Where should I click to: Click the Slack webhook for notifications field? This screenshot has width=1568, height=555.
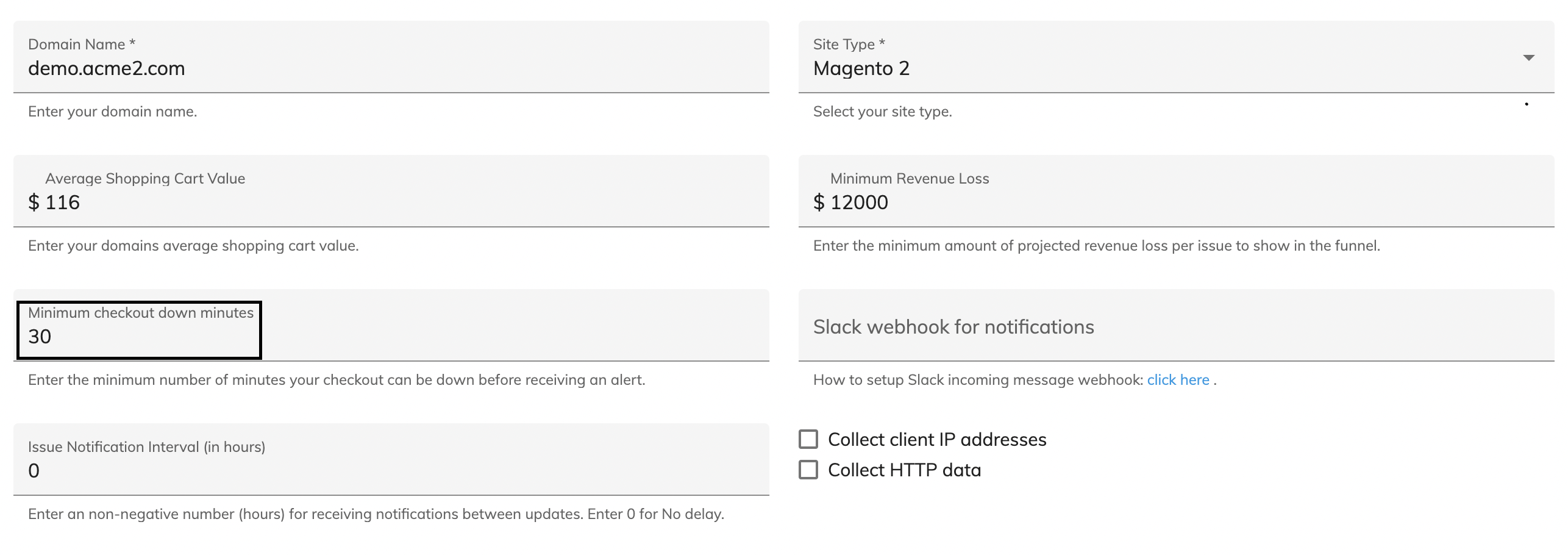click(x=1175, y=327)
